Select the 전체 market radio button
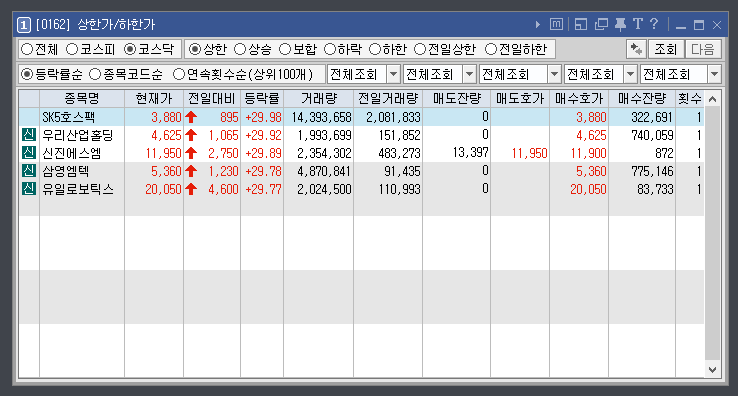Screen dimensions: 738x396 tap(27, 49)
